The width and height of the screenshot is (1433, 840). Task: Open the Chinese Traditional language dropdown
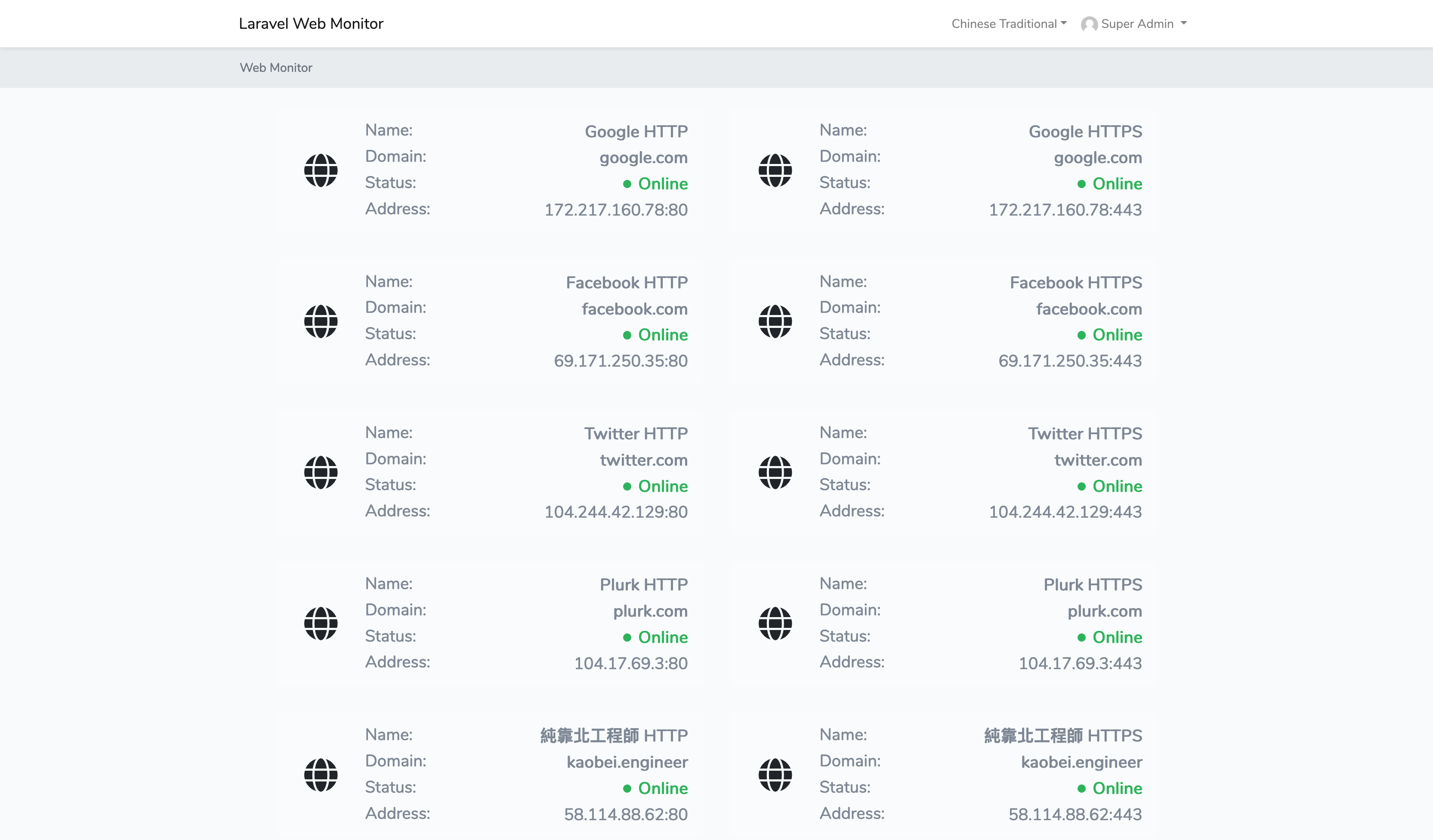pos(1009,24)
